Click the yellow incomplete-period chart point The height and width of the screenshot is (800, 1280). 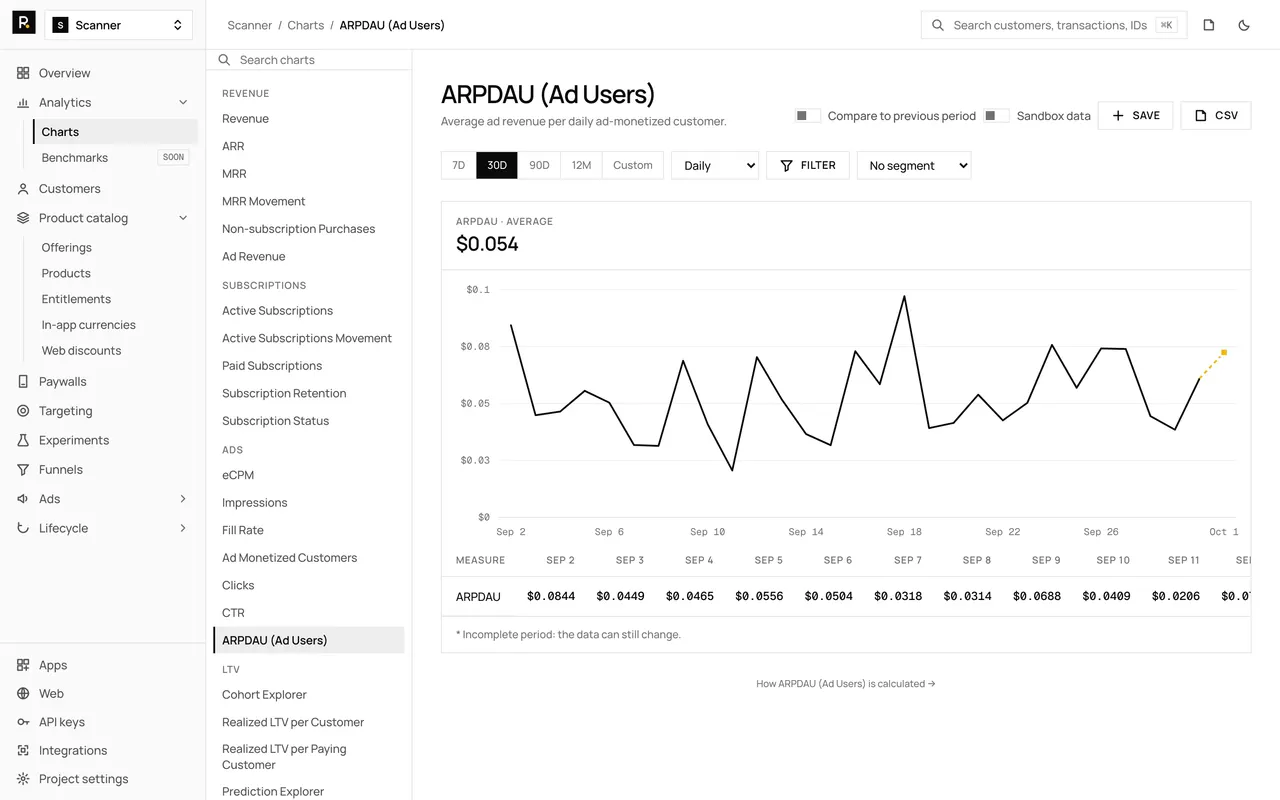pyautogui.click(x=1224, y=352)
